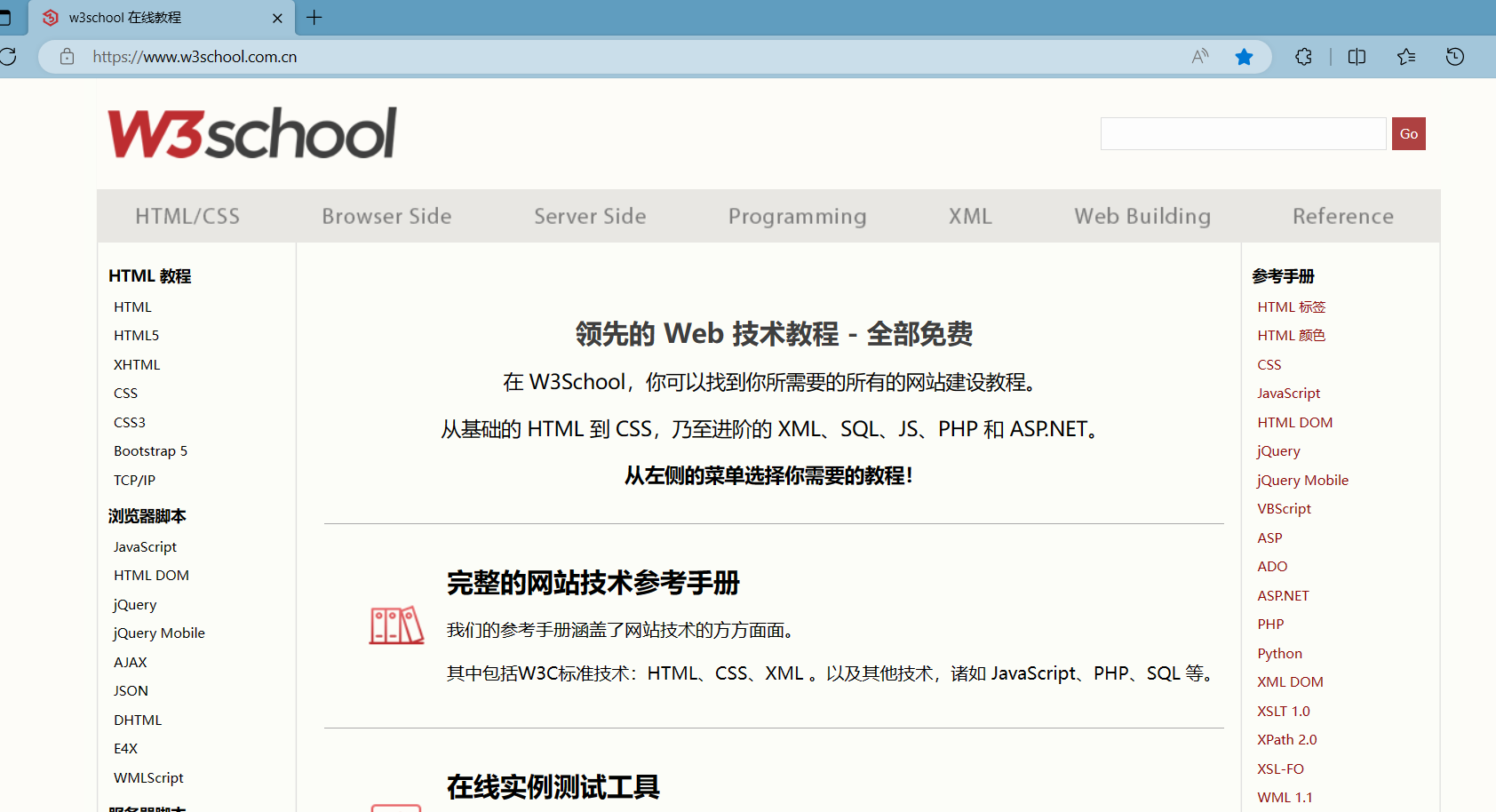The image size is (1496, 812).
Task: Open Bootstrap 5 tutorial link
Action: [x=150, y=450]
